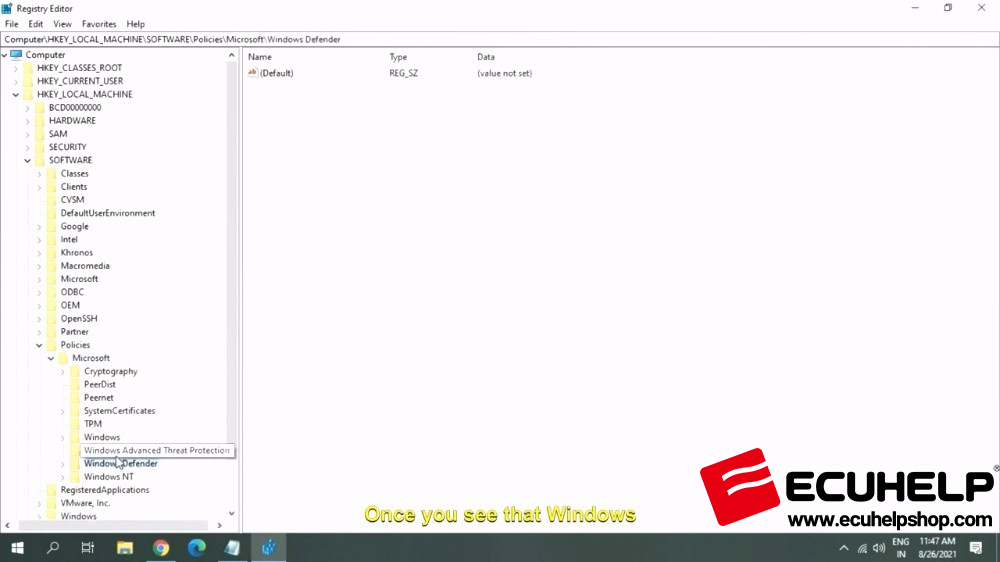
Task: Show hidden system tray icons
Action: [x=844, y=548]
